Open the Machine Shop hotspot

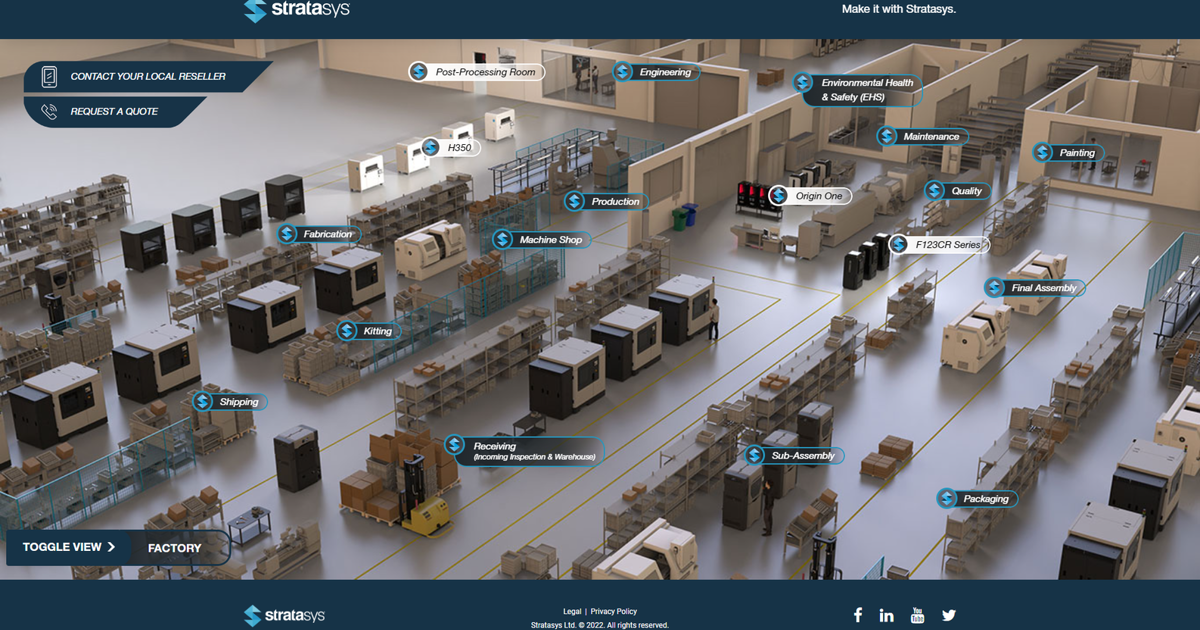(540, 239)
